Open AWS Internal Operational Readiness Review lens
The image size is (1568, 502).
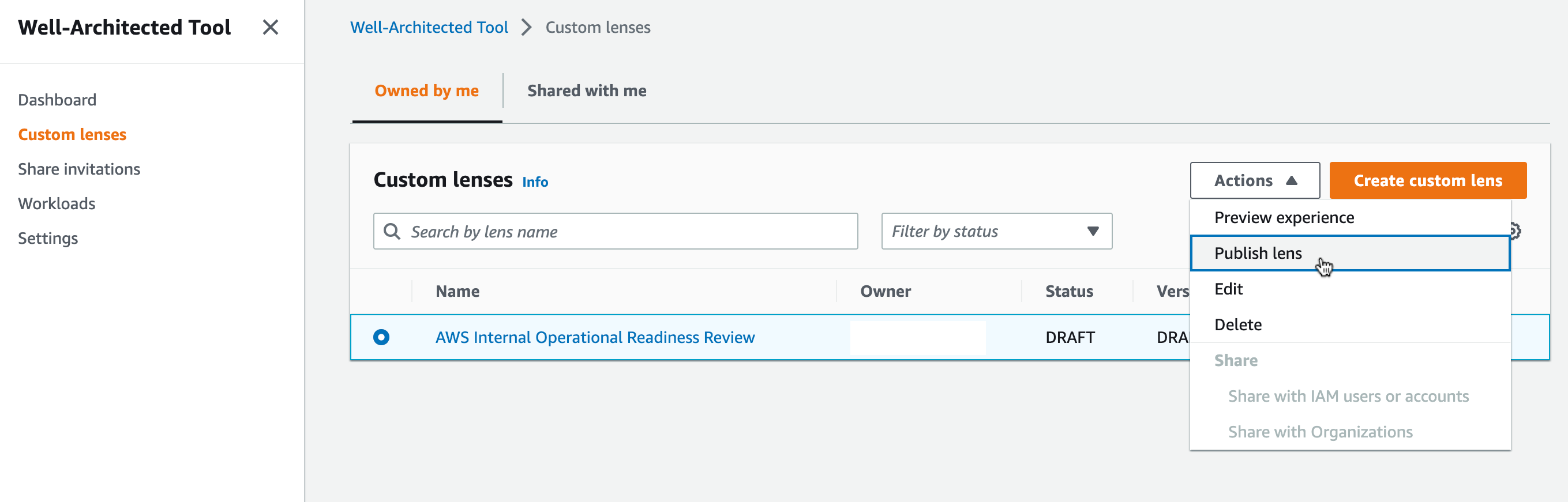[x=595, y=338]
